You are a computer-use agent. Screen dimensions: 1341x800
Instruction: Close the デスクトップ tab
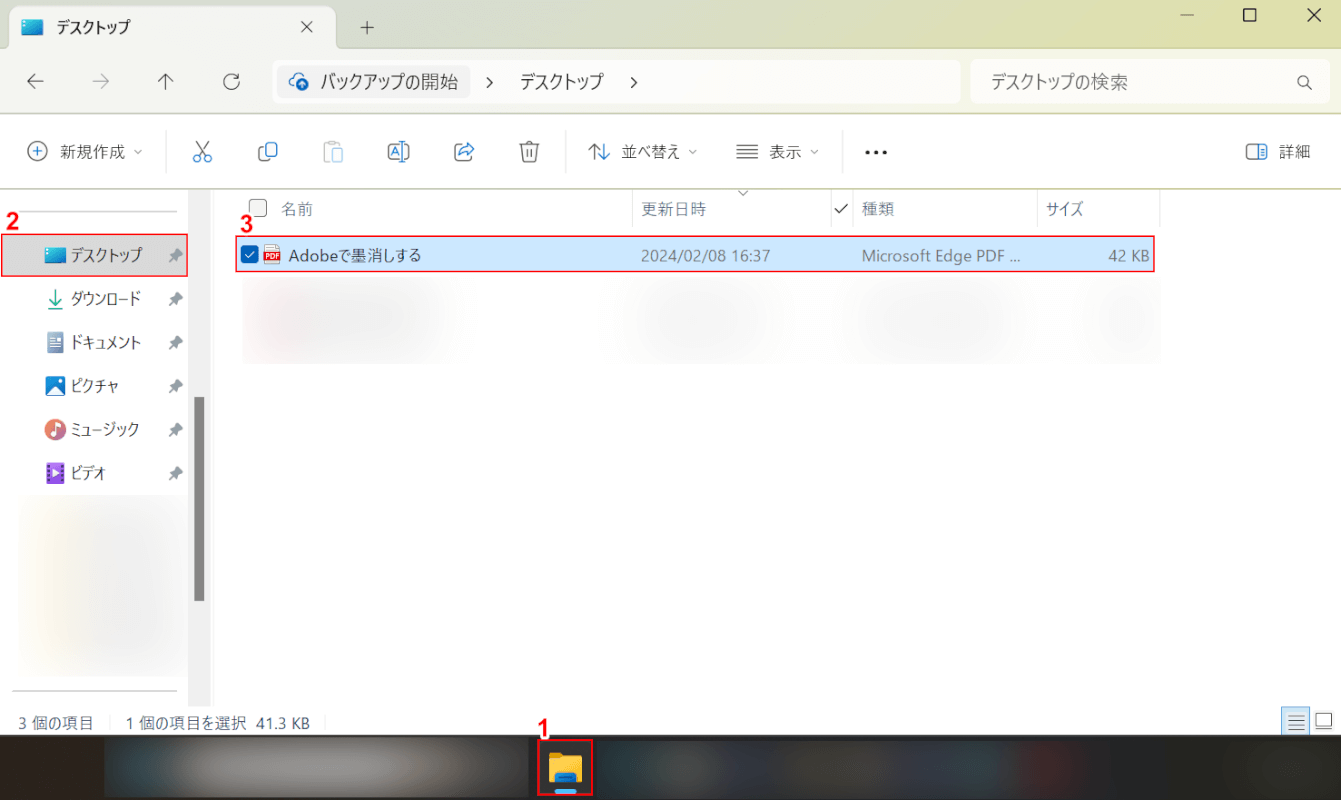(x=307, y=27)
